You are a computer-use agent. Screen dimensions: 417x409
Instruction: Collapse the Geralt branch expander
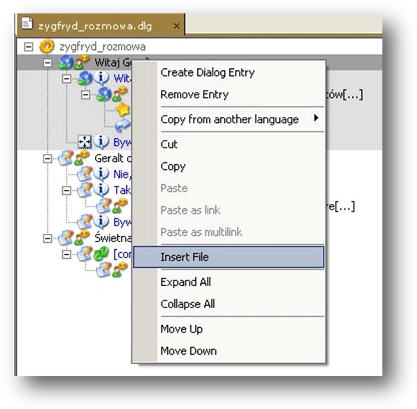[48, 158]
